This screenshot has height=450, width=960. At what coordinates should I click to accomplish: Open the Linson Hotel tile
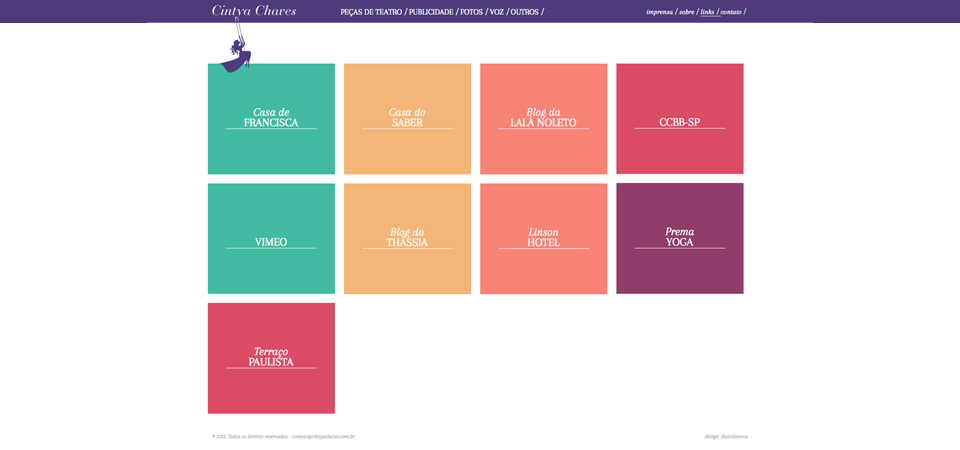click(x=544, y=239)
